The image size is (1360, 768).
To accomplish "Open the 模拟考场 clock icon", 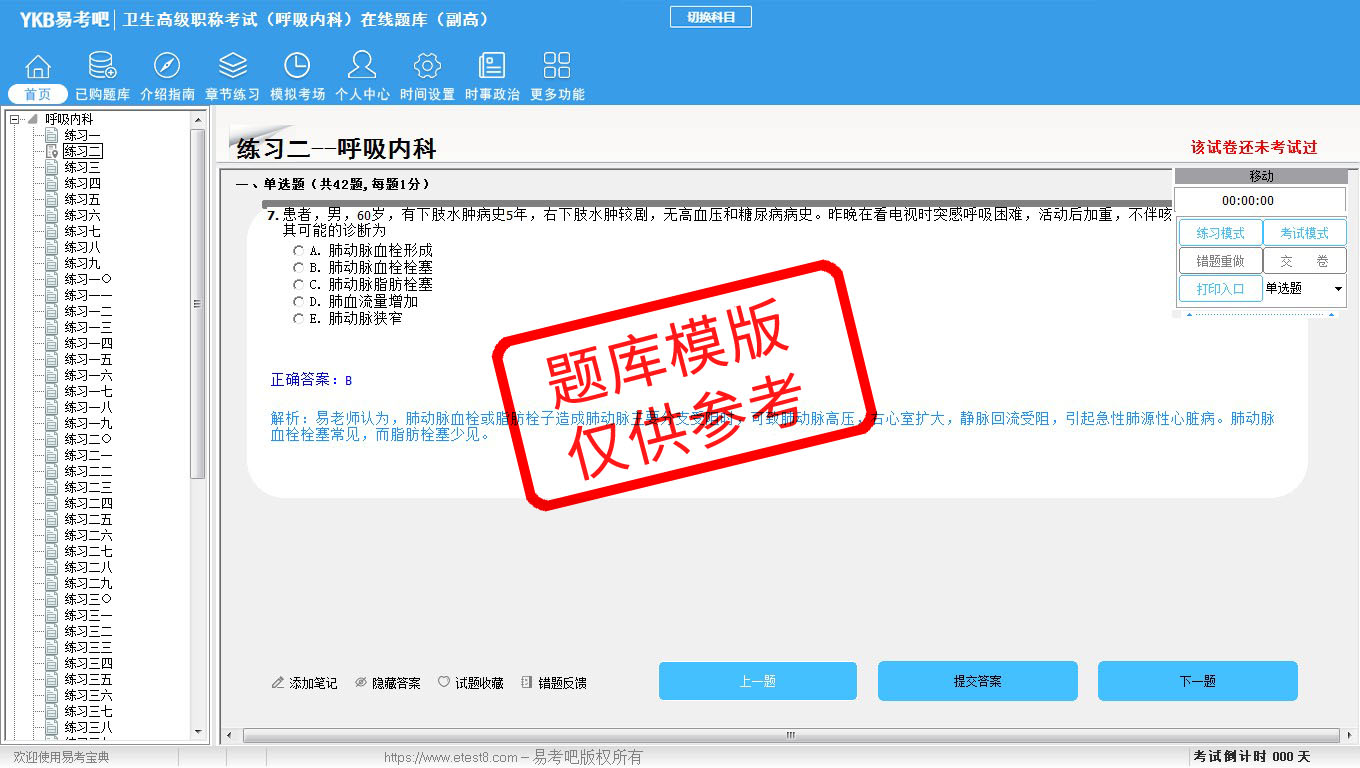I will tap(297, 67).
